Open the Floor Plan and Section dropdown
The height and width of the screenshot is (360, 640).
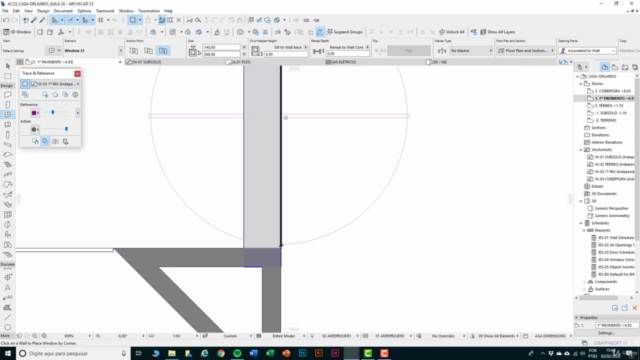coord(526,51)
